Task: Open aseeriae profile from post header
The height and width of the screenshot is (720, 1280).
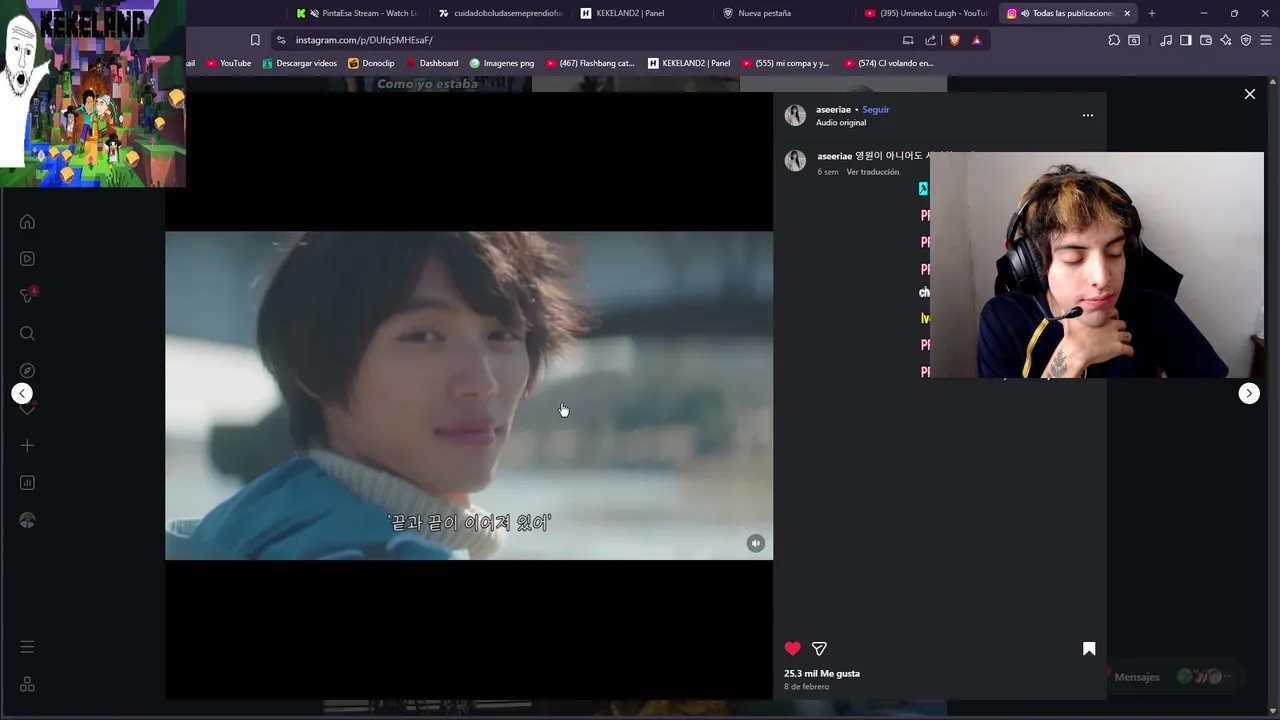Action: [x=833, y=110]
